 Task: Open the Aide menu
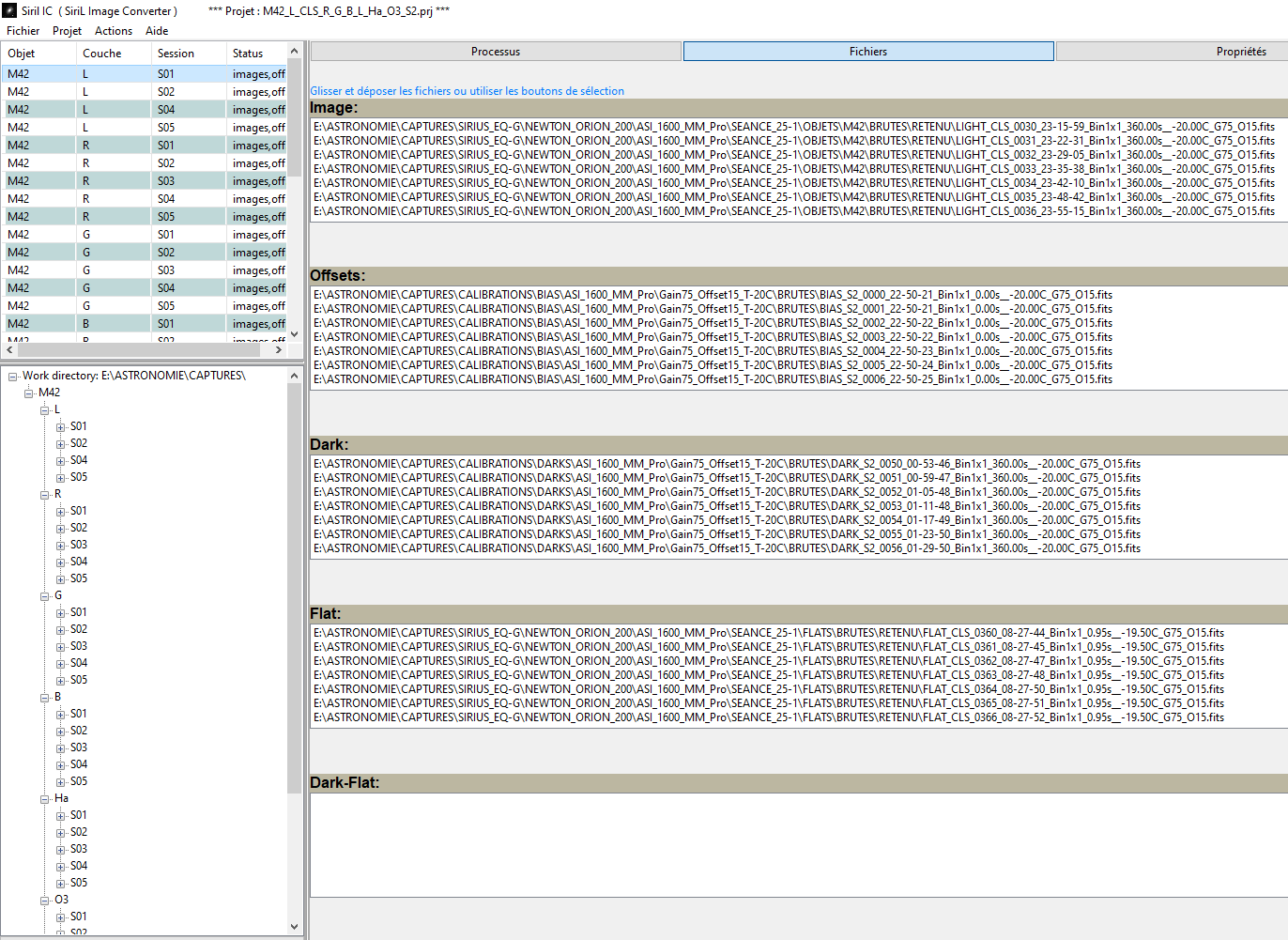(x=157, y=31)
